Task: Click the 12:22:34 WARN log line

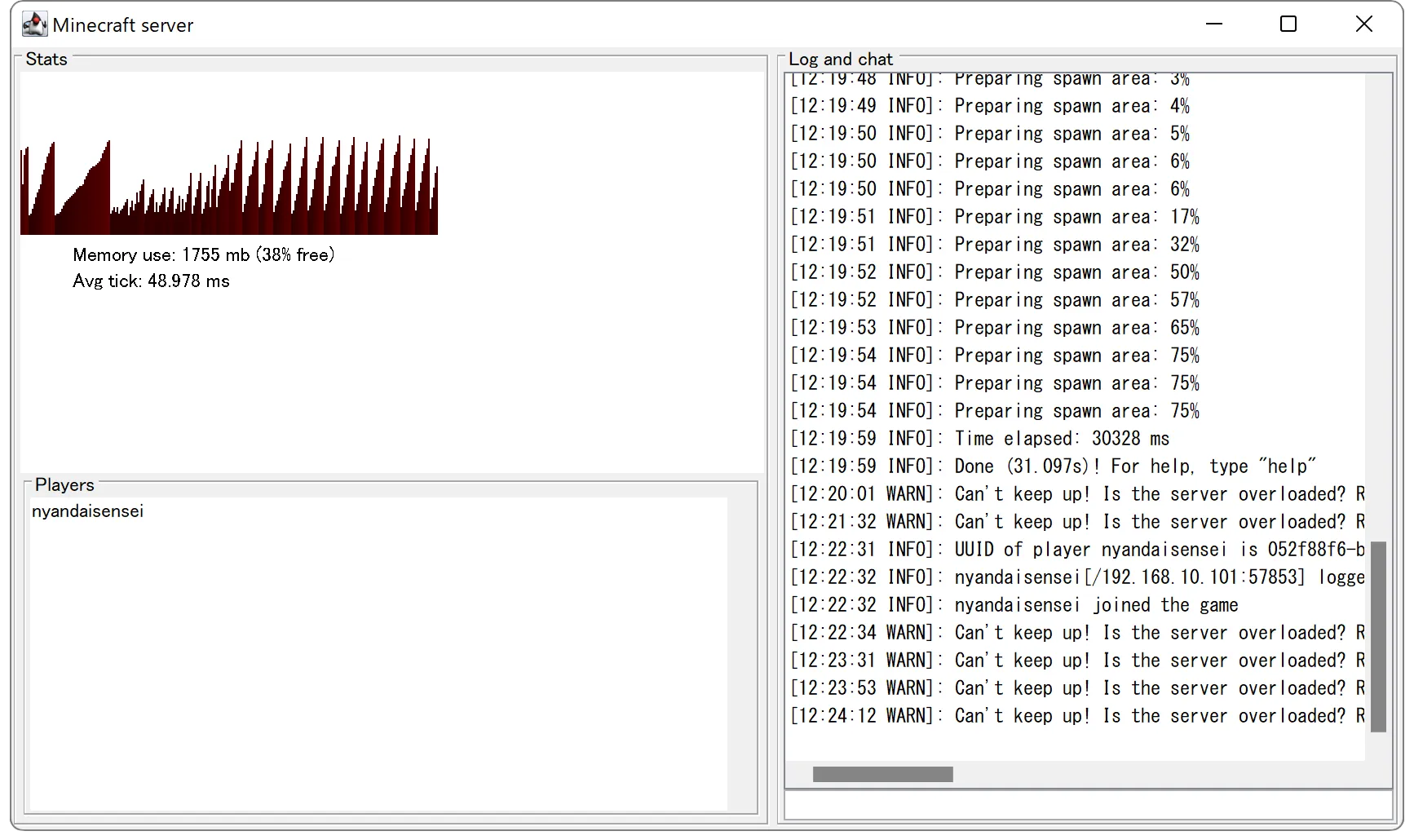Action: pyautogui.click(x=1077, y=633)
